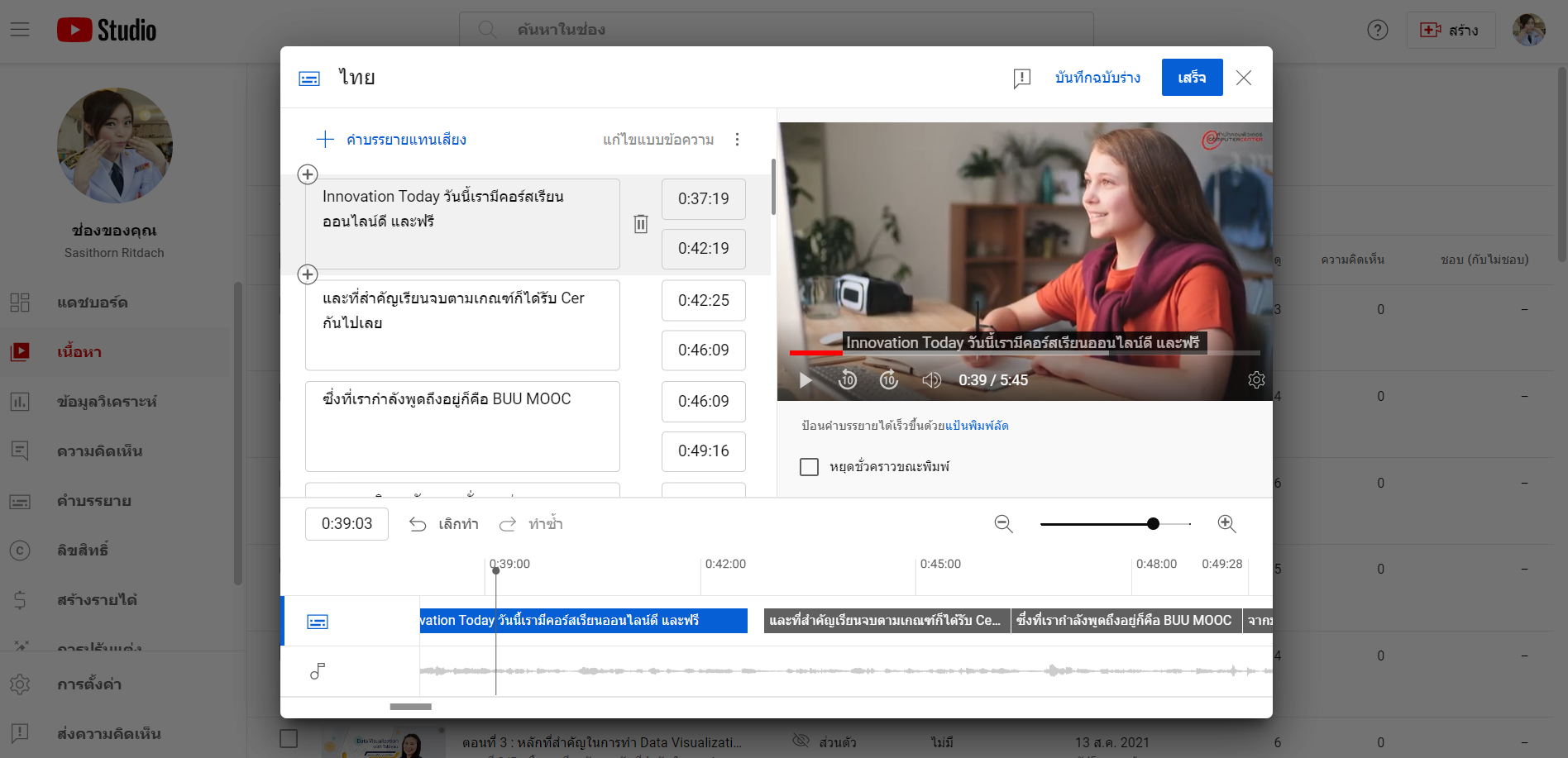Open the three-dot caption options menu
The image size is (1568, 758).
coord(737,140)
